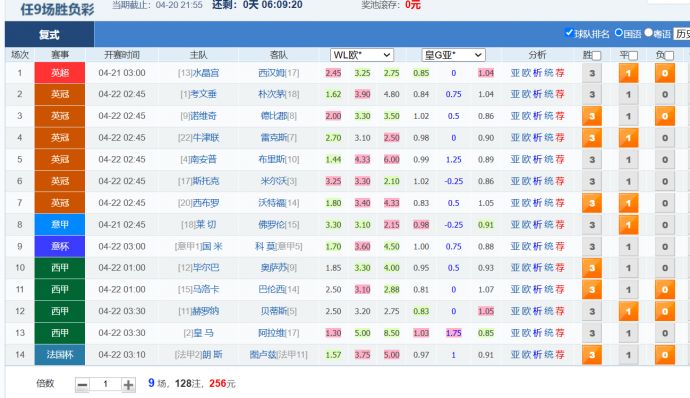Check the 胜 select-all column checkbox

point(597,55)
